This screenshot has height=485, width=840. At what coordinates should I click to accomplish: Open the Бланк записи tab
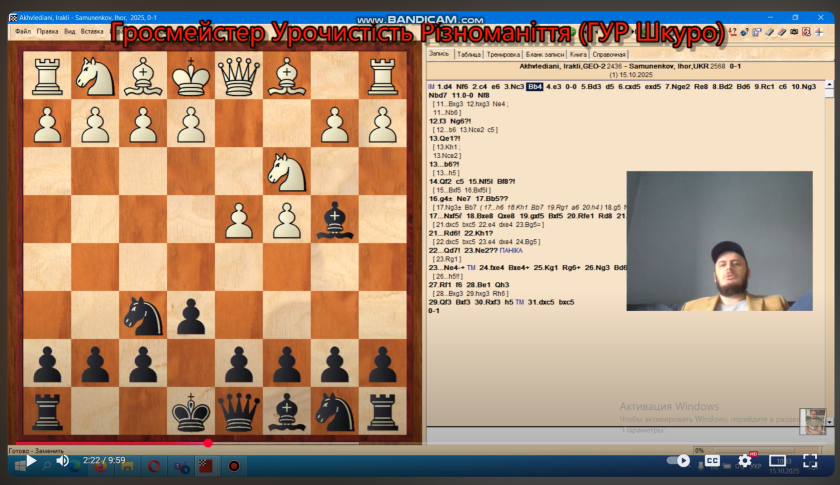pyautogui.click(x=545, y=53)
